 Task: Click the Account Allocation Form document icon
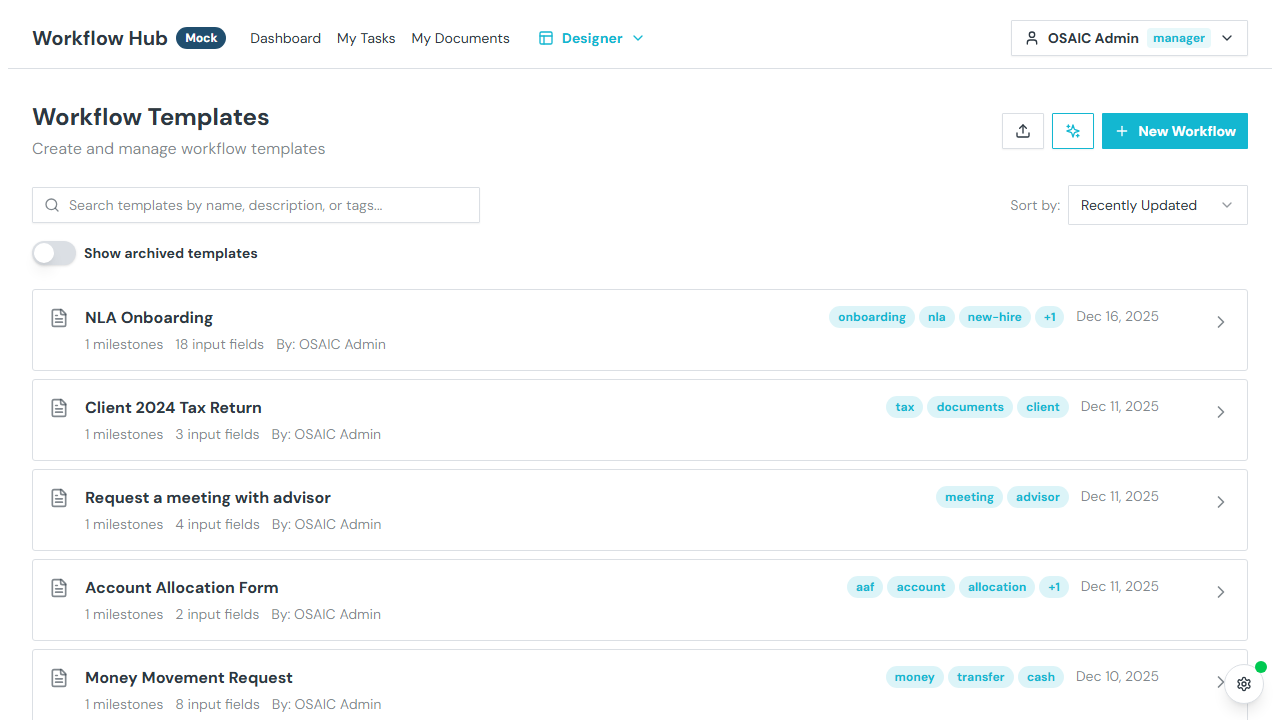tap(60, 588)
